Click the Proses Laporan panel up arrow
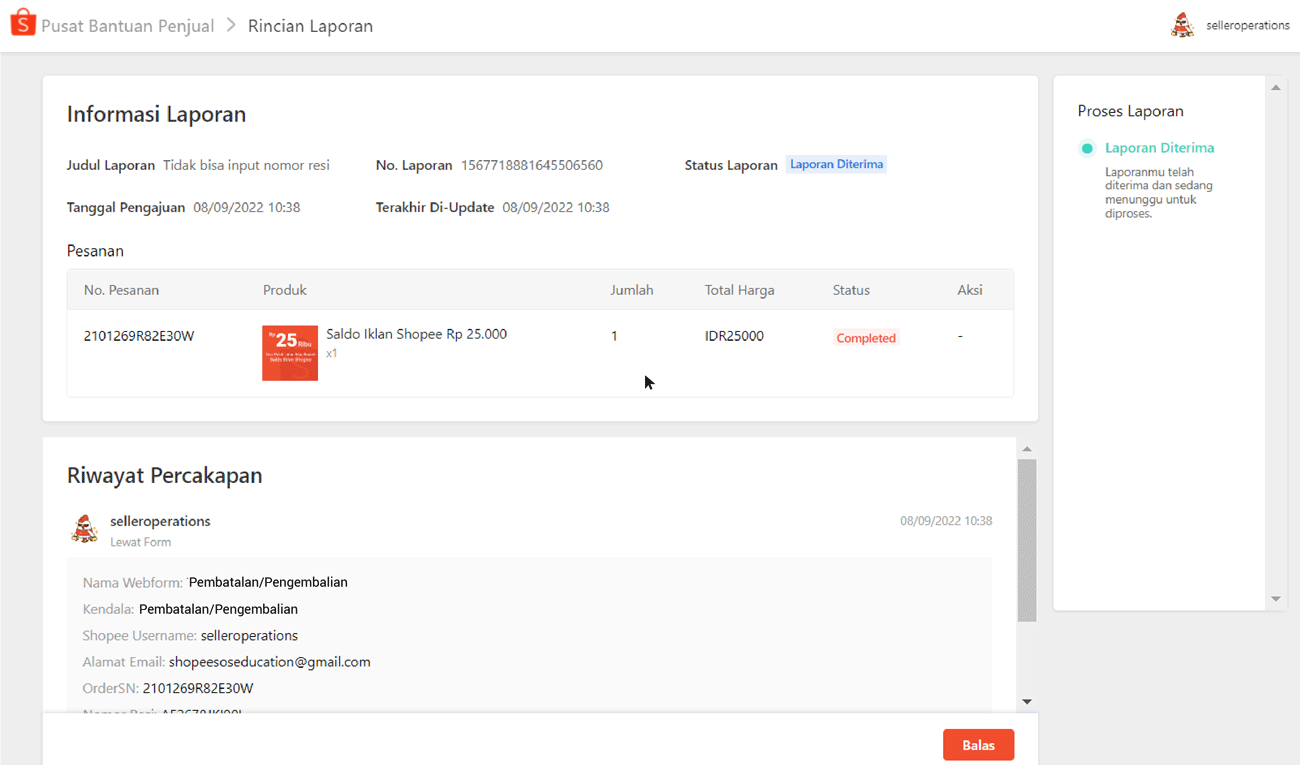1300x765 pixels. 1275,88
